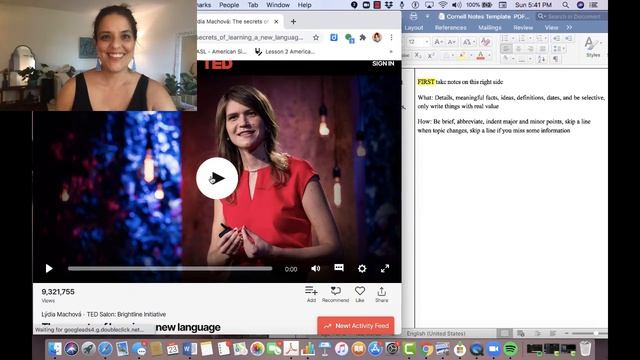Viewport: 640px width, 360px height.
Task: Switch to Word's Layout tab
Action: [x=413, y=27]
